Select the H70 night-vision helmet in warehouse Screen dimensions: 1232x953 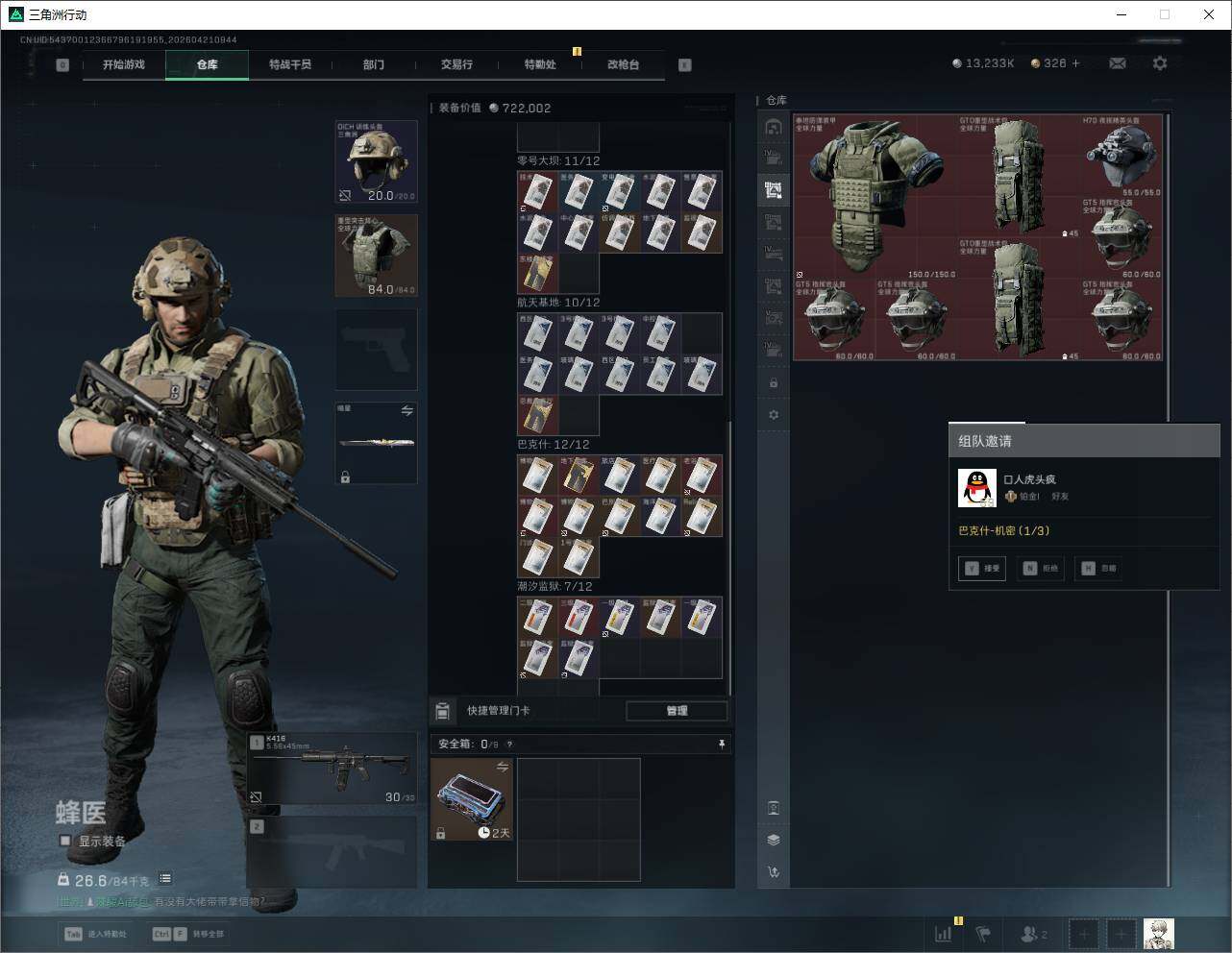point(1121,156)
